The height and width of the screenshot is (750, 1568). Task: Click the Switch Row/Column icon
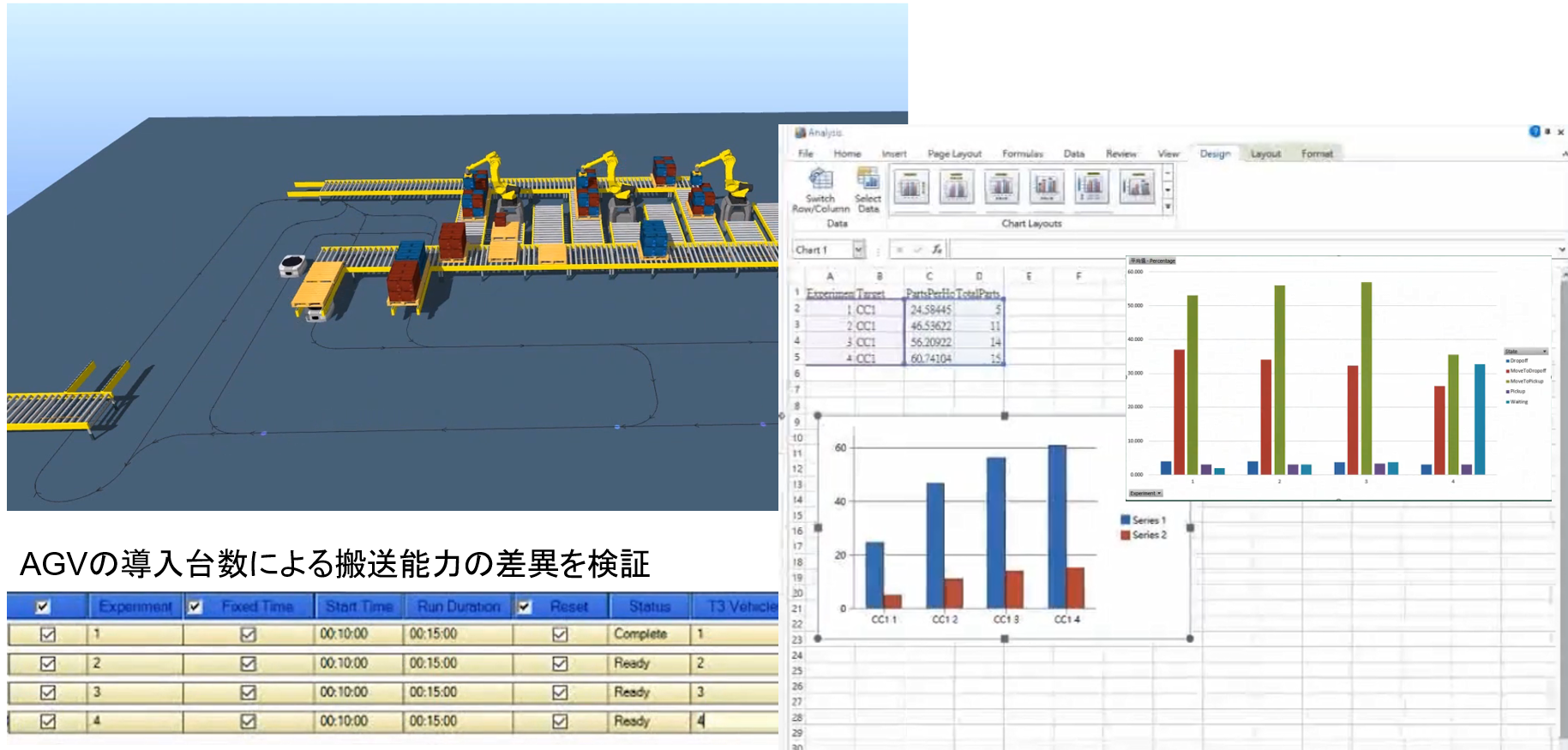pos(820,179)
